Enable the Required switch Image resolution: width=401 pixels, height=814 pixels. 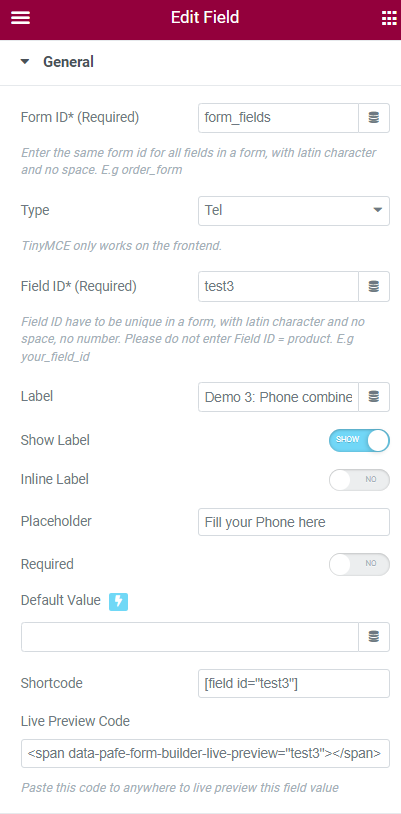(x=359, y=564)
